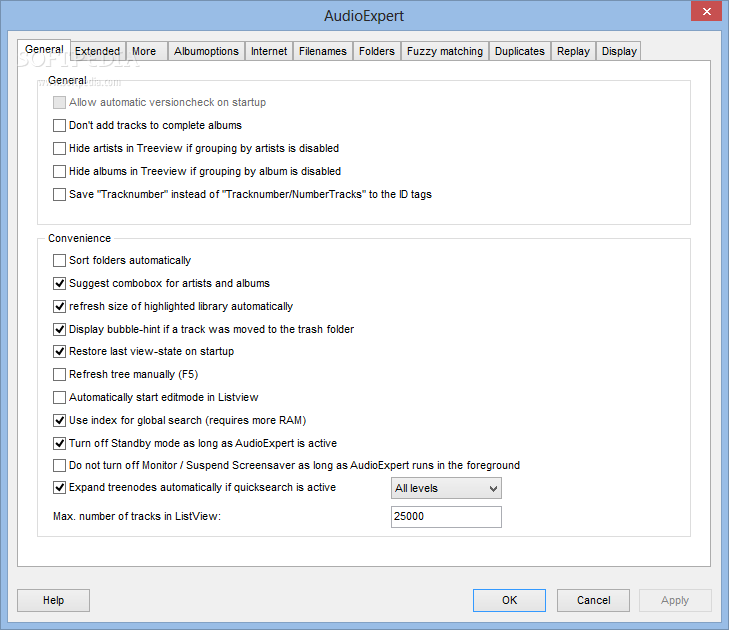Open the More tab

pyautogui.click(x=146, y=51)
